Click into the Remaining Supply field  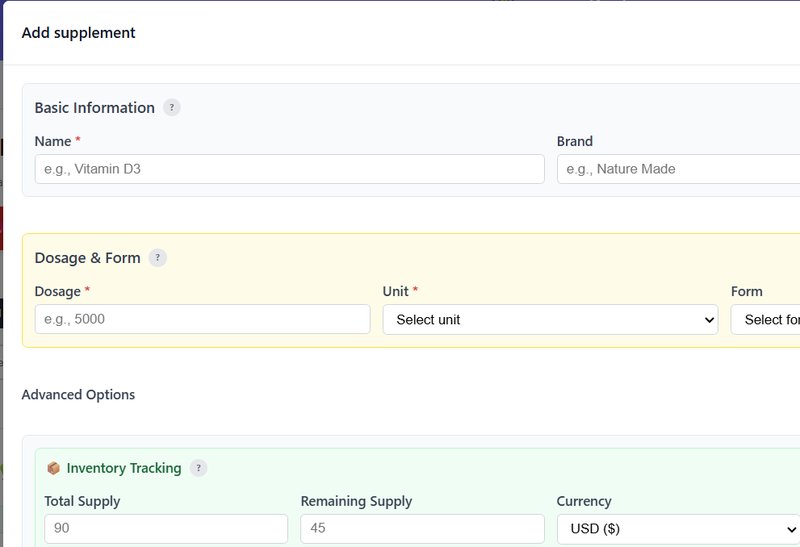[x=422, y=528]
